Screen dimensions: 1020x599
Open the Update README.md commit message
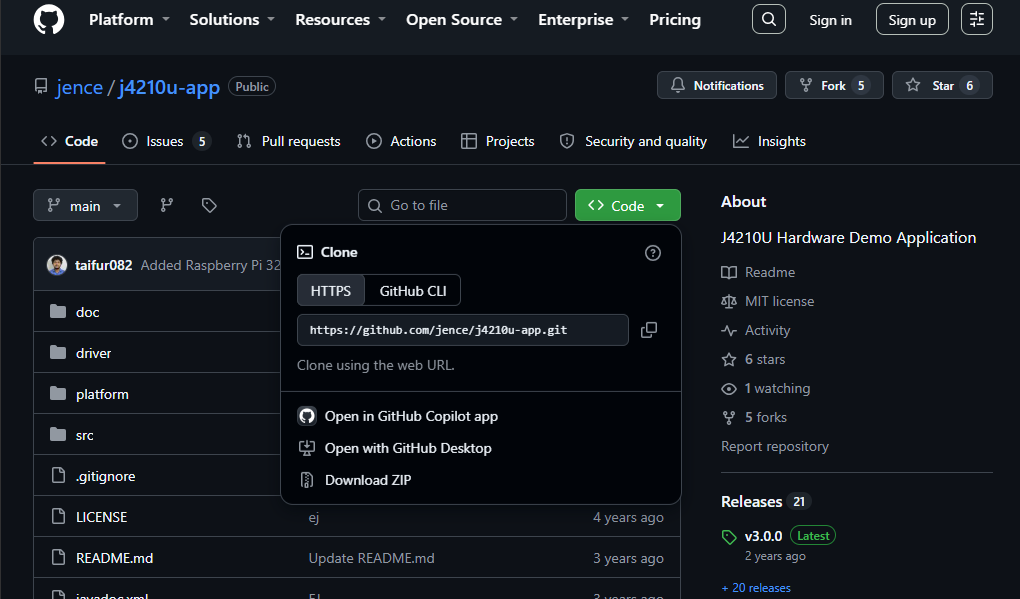[371, 558]
